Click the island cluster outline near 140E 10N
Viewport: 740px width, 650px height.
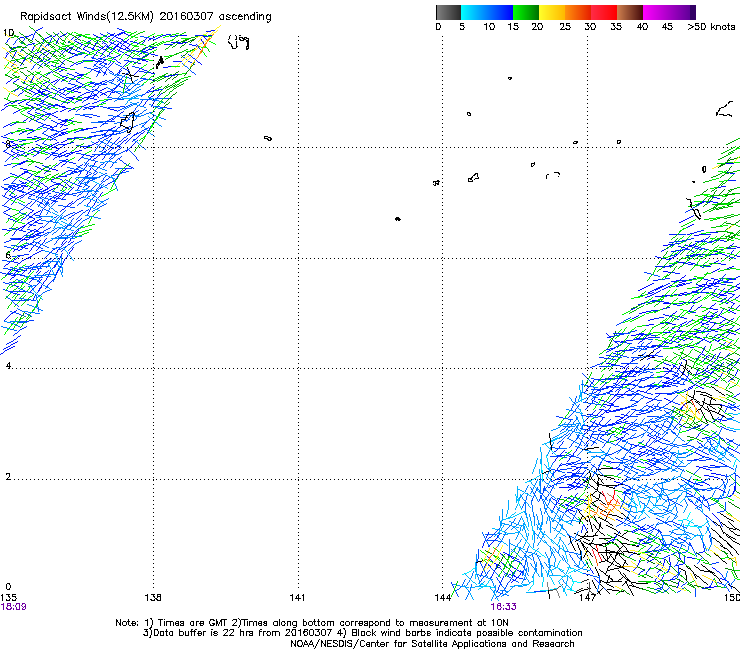coord(239,42)
